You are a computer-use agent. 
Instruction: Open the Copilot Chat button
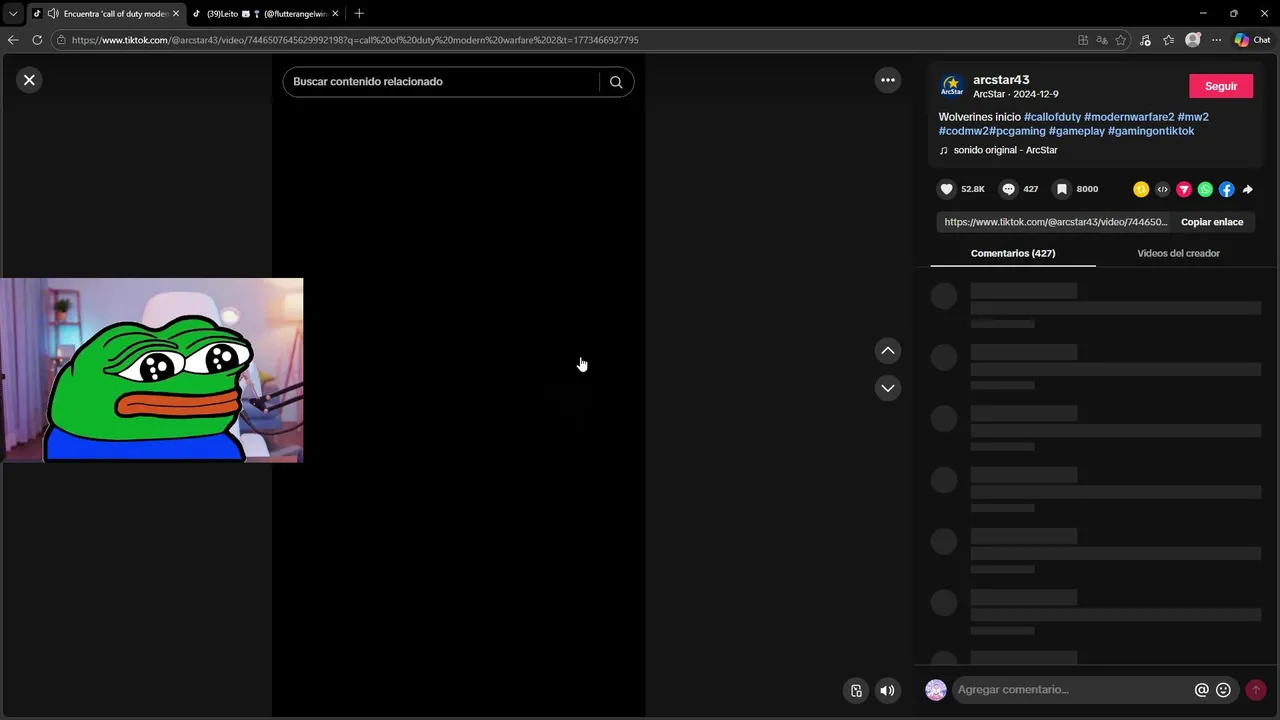pyautogui.click(x=1252, y=40)
